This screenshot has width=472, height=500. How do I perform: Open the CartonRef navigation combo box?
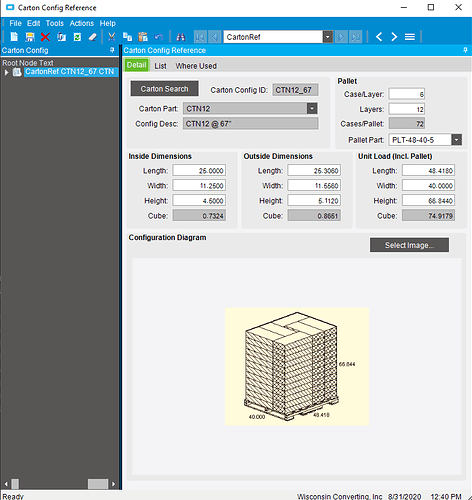coord(328,37)
